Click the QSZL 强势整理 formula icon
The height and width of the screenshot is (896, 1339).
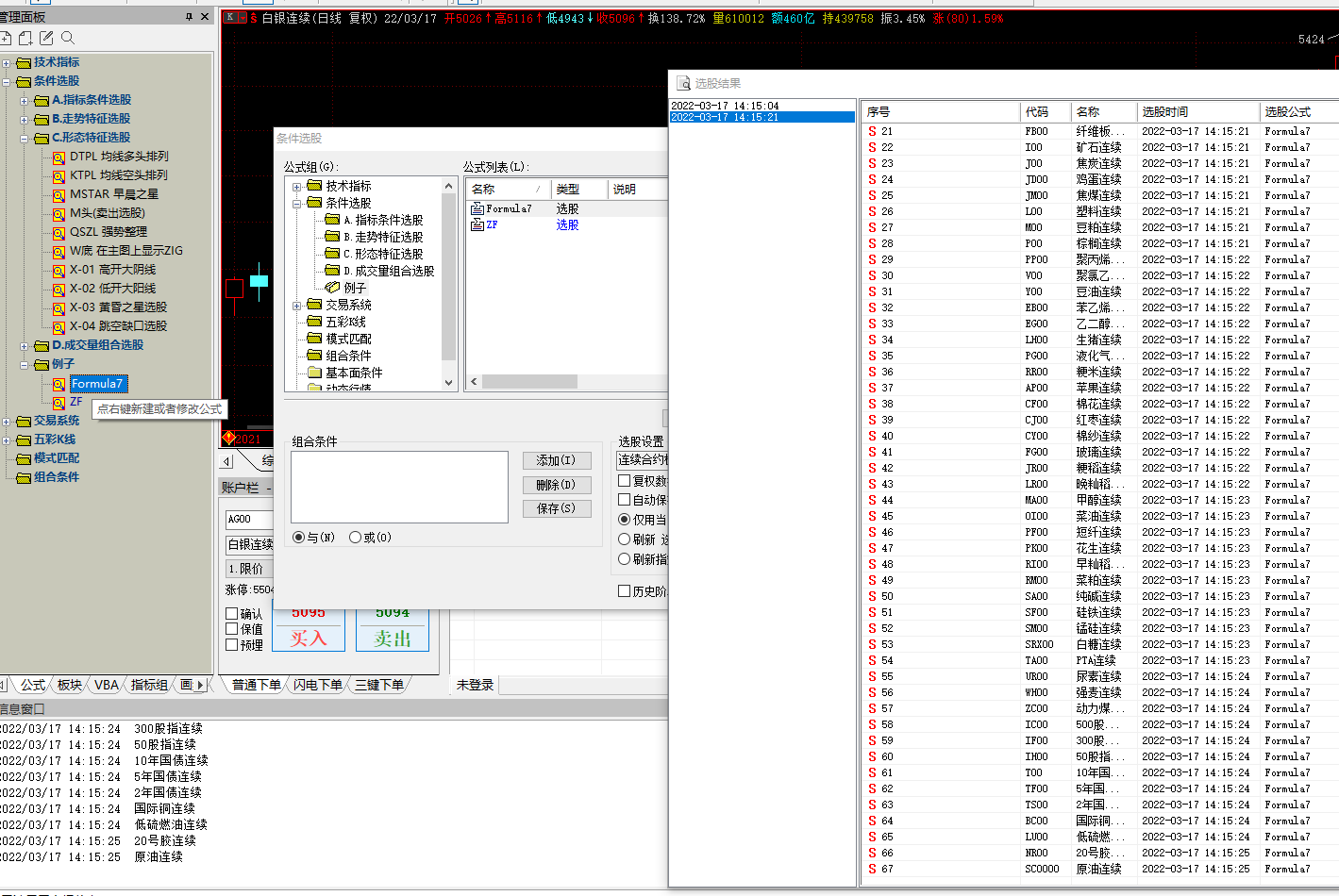pyautogui.click(x=59, y=233)
